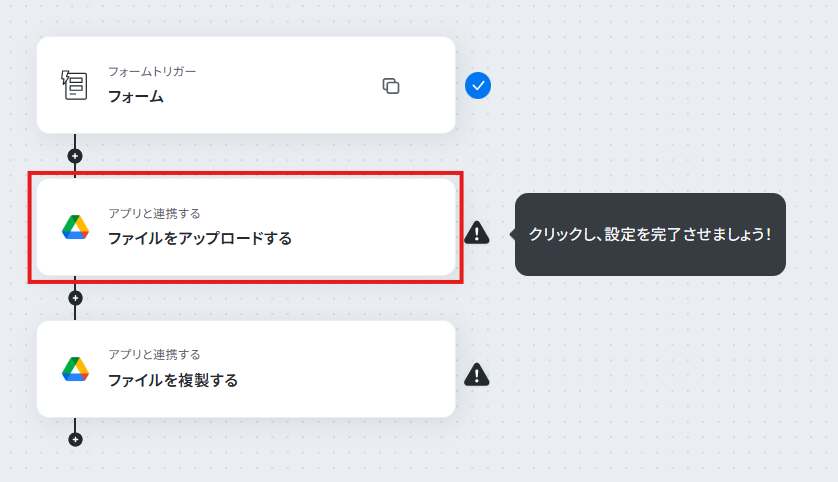Viewport: 838px width, 482px height.
Task: Open the ファイルを複製する step title
Action: [173, 380]
